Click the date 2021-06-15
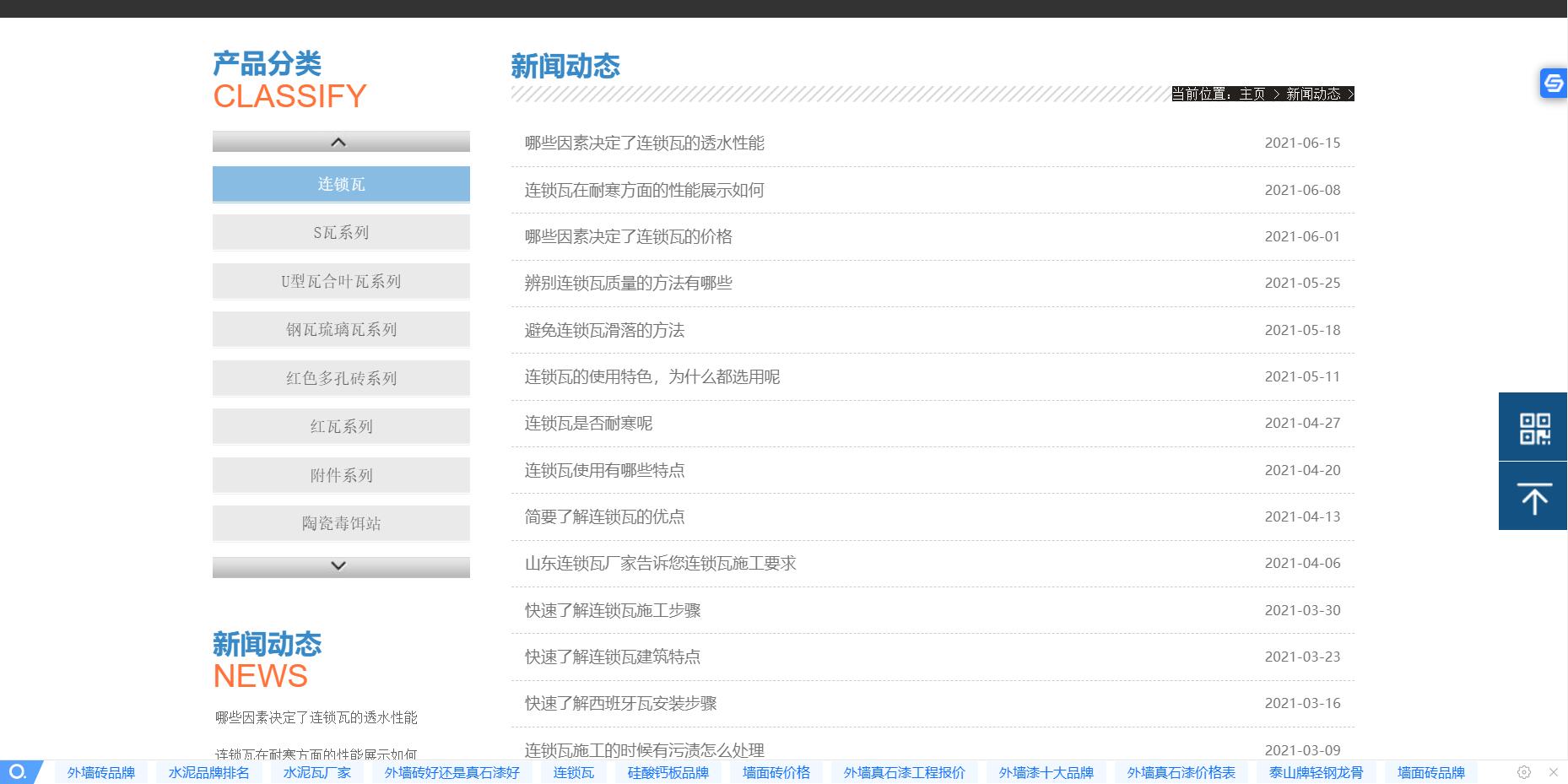 1302,143
